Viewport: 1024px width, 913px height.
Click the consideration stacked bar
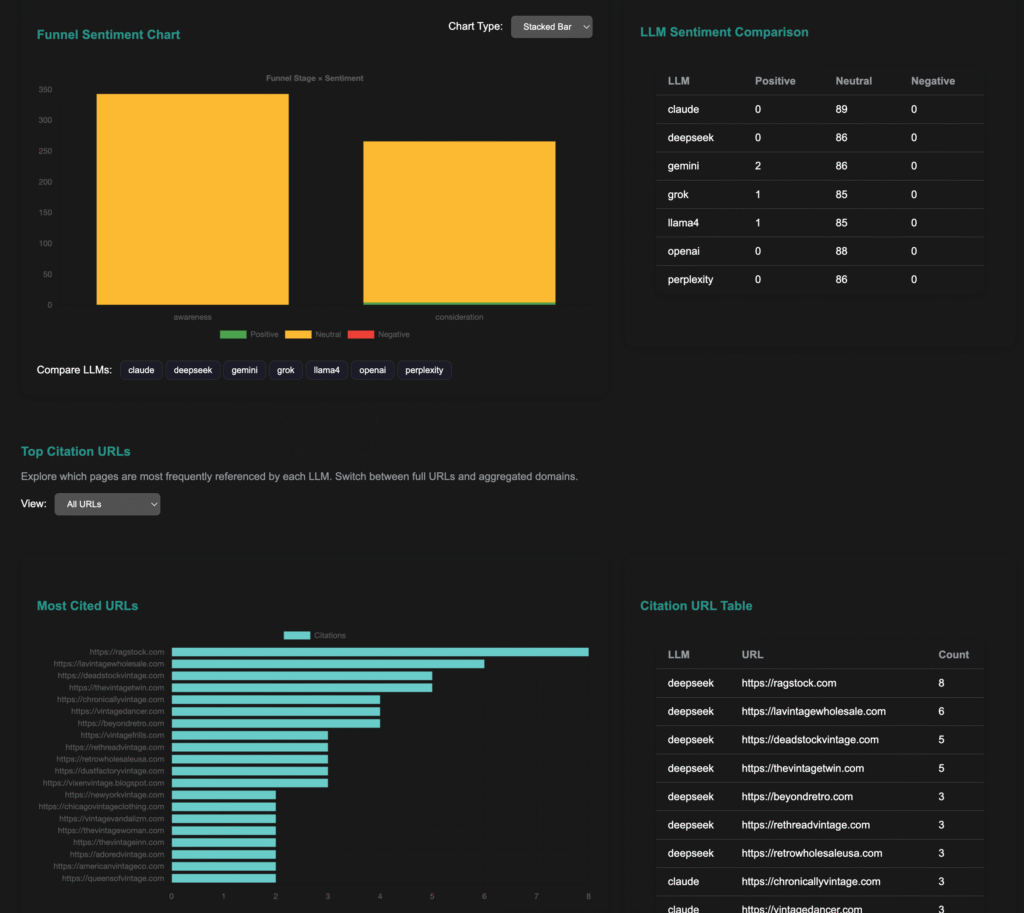[x=459, y=222]
